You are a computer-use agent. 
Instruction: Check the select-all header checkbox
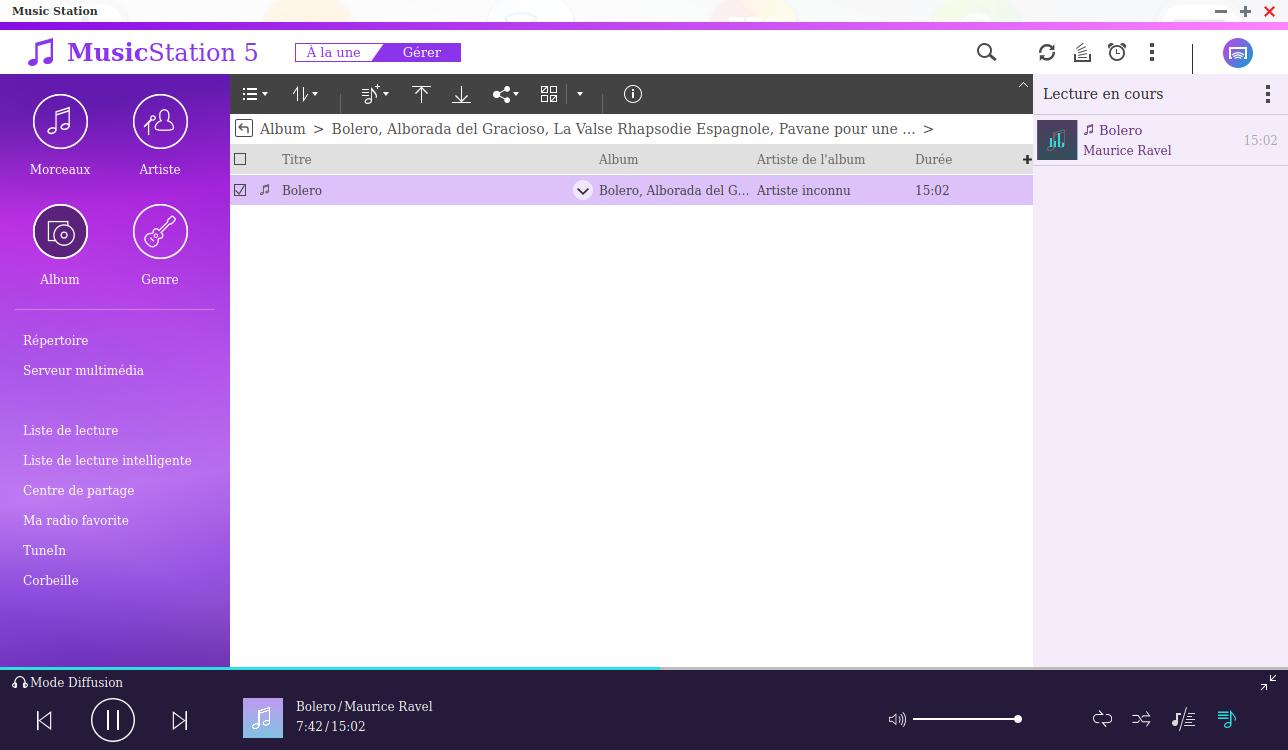click(240, 159)
